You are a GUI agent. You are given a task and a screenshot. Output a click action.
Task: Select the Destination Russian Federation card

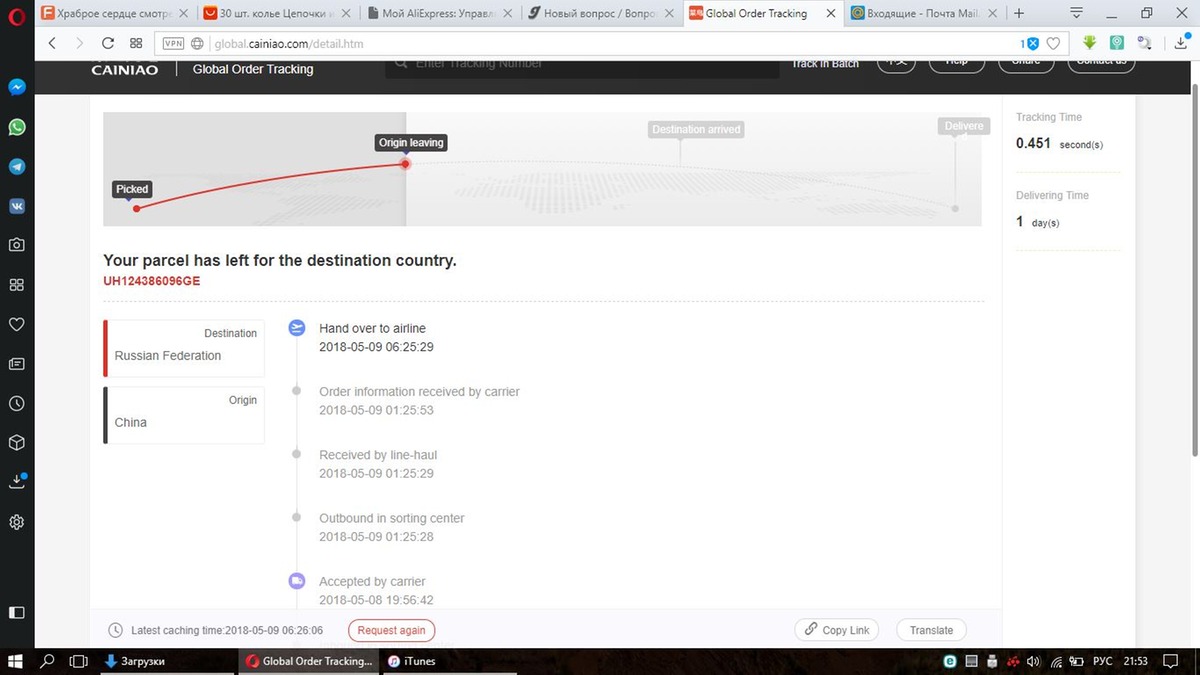(x=184, y=348)
